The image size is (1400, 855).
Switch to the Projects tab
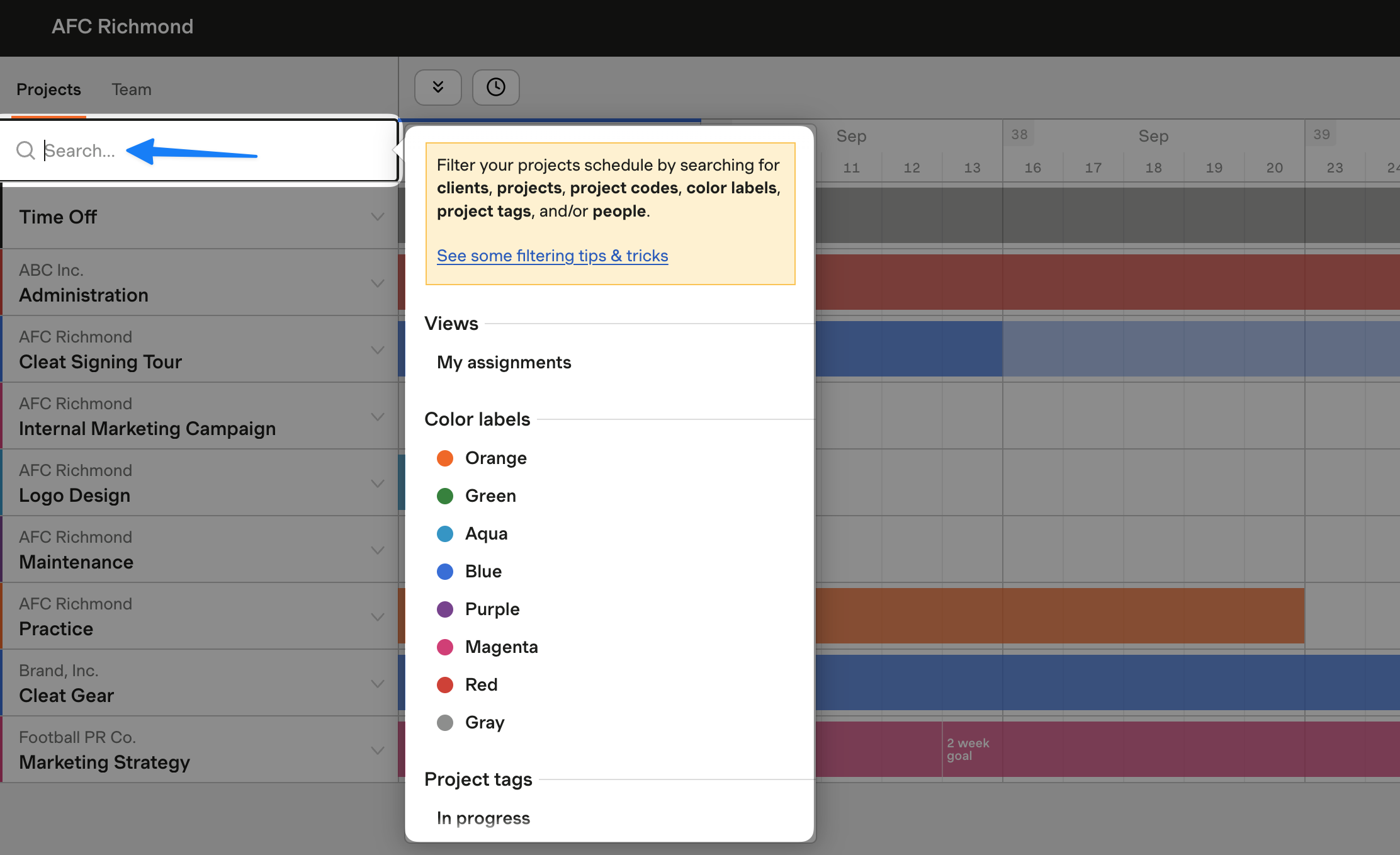(x=48, y=89)
